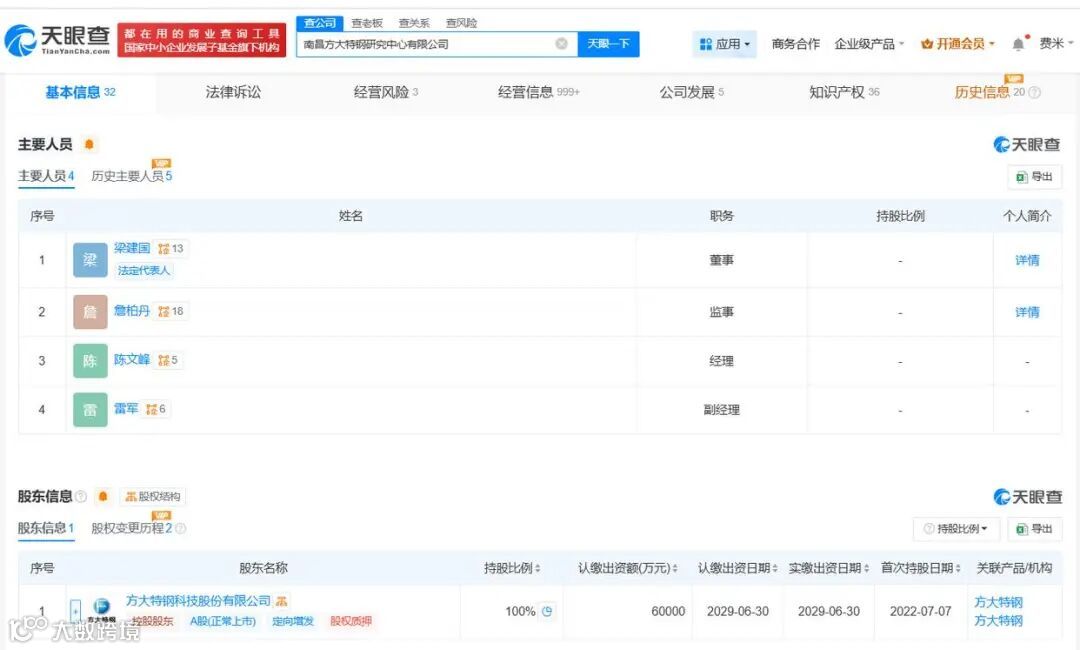Viewport: 1080px width, 650px height.
Task: Select the 主要人员 4 sub-tab
Action: (46, 176)
